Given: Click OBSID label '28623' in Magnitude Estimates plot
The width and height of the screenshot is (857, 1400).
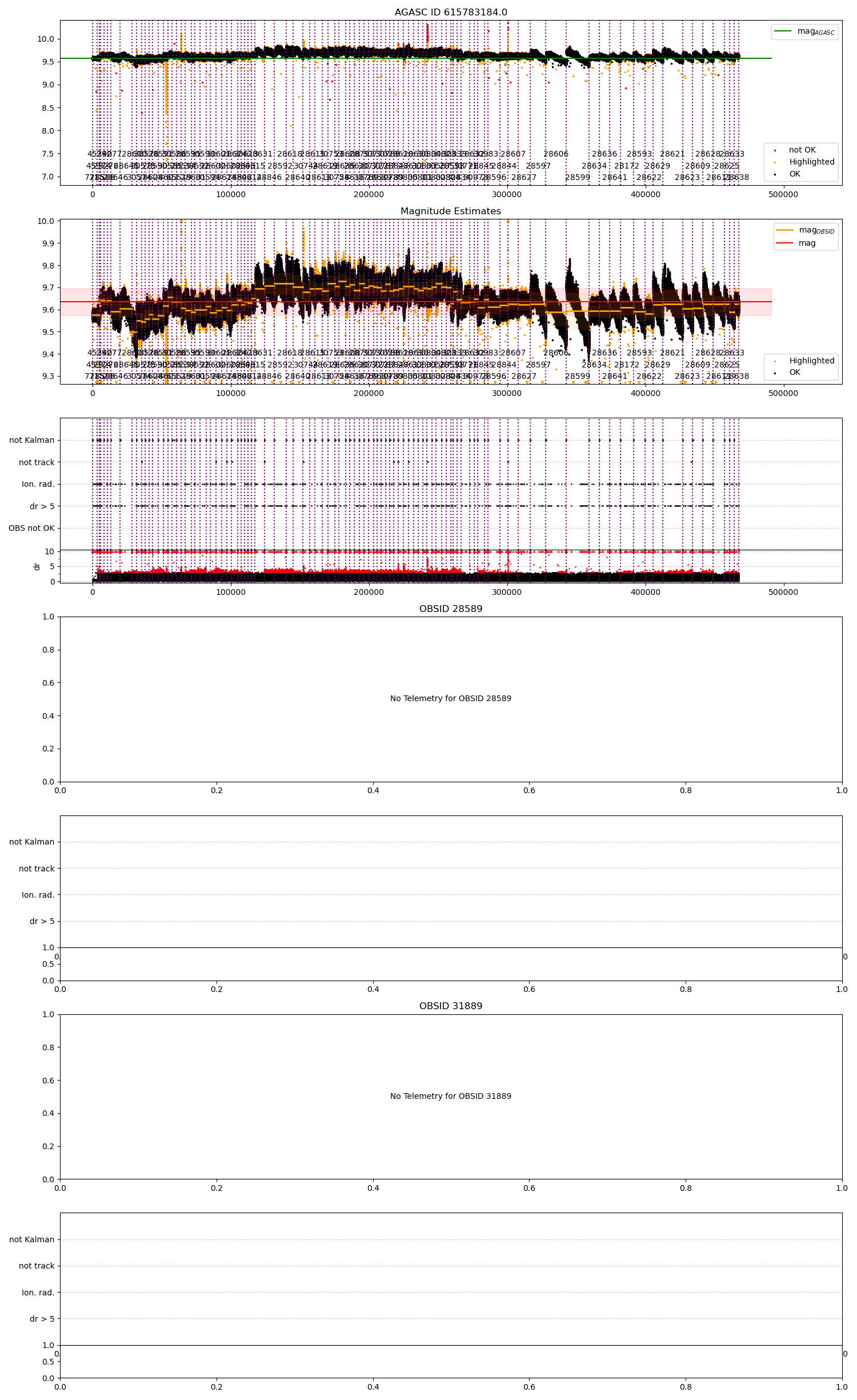Looking at the screenshot, I should [x=687, y=377].
